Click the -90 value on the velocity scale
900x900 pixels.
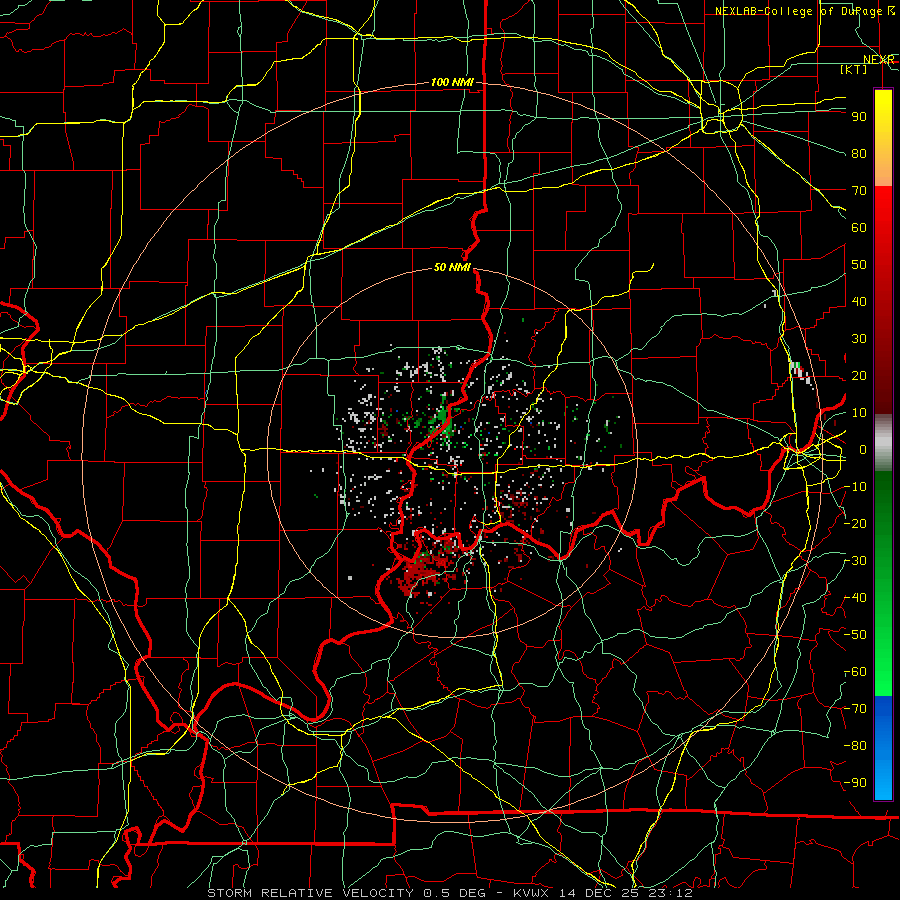coord(855,783)
